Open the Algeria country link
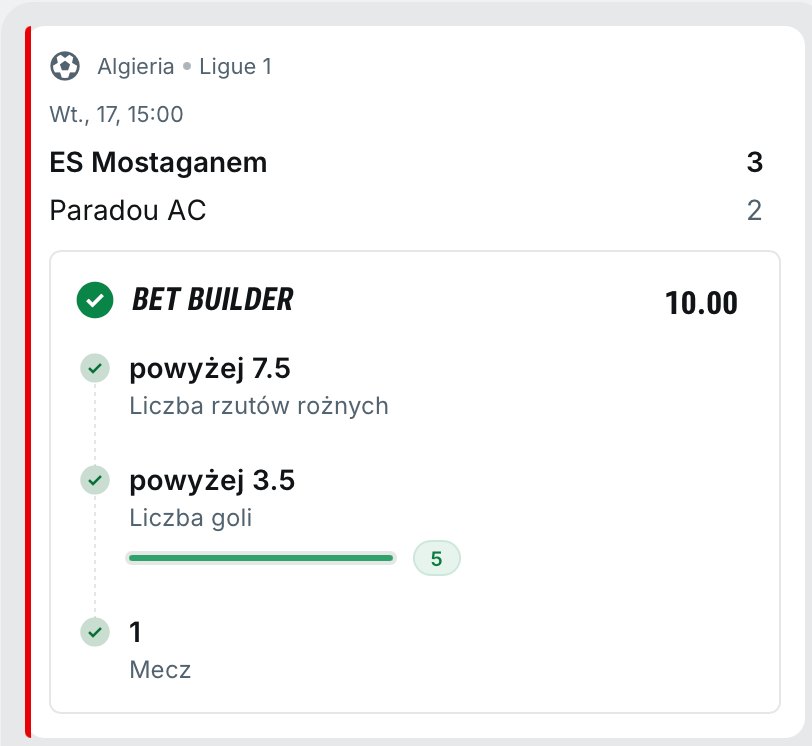This screenshot has width=812, height=746. (136, 67)
